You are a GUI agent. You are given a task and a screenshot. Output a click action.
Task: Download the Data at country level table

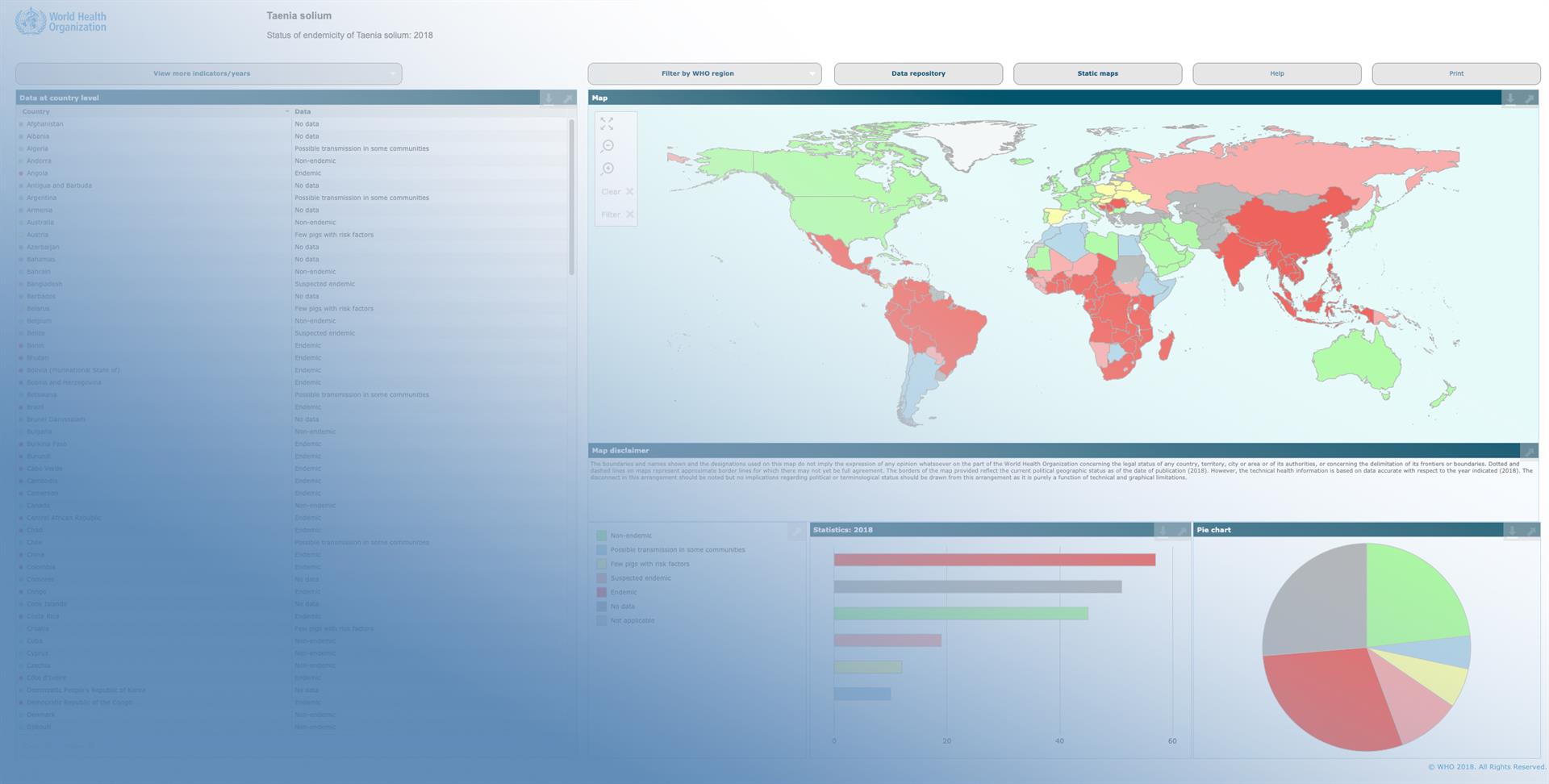[549, 98]
